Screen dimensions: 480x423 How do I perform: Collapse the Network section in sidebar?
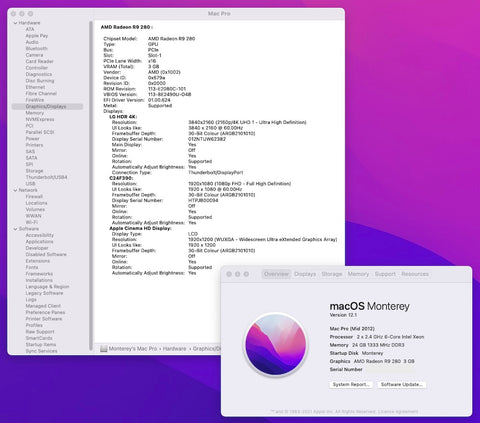(15, 190)
